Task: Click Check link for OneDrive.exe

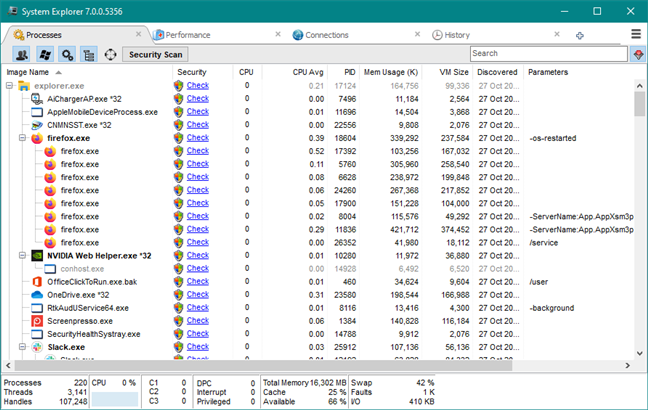Action: [x=198, y=295]
